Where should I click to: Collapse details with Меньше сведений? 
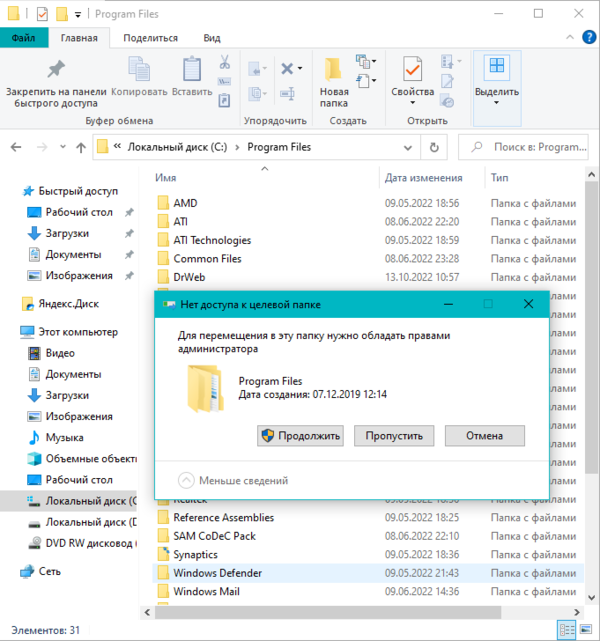(234, 479)
